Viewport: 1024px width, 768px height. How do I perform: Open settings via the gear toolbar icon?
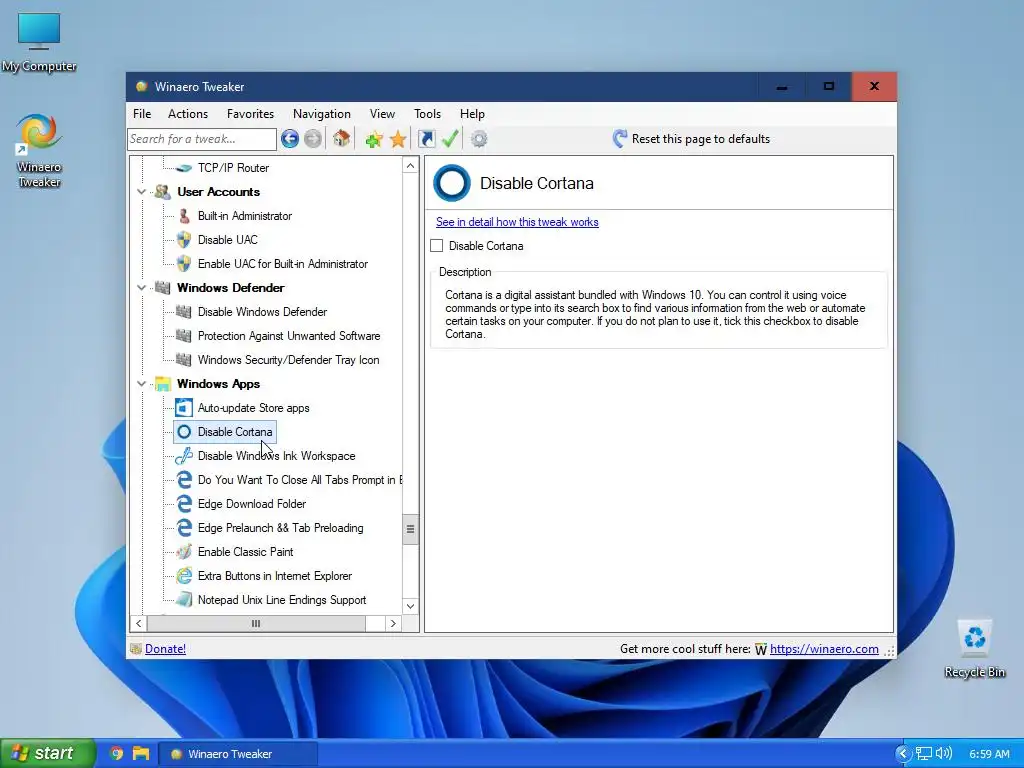[x=479, y=138]
